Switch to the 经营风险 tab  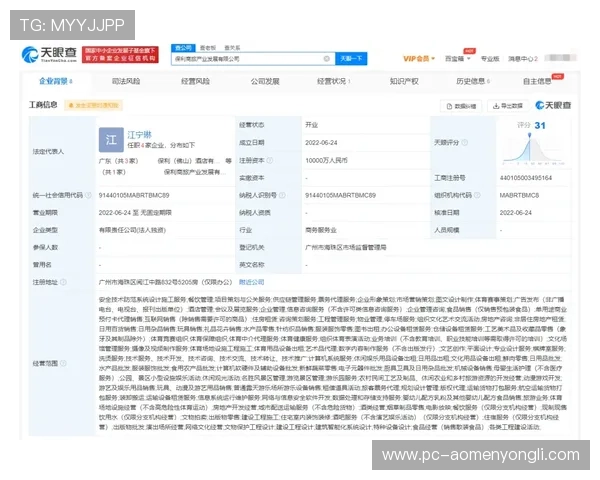(195, 81)
